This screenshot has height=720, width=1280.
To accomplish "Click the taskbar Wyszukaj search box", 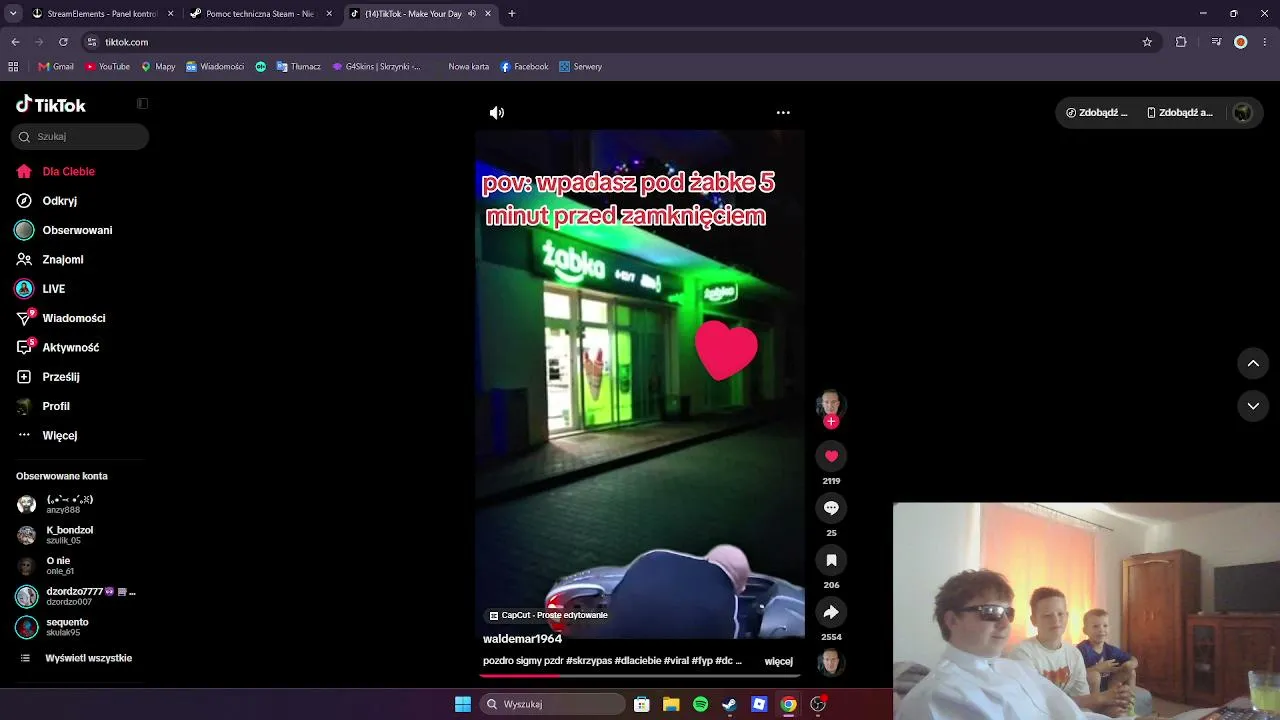I will click(x=553, y=704).
